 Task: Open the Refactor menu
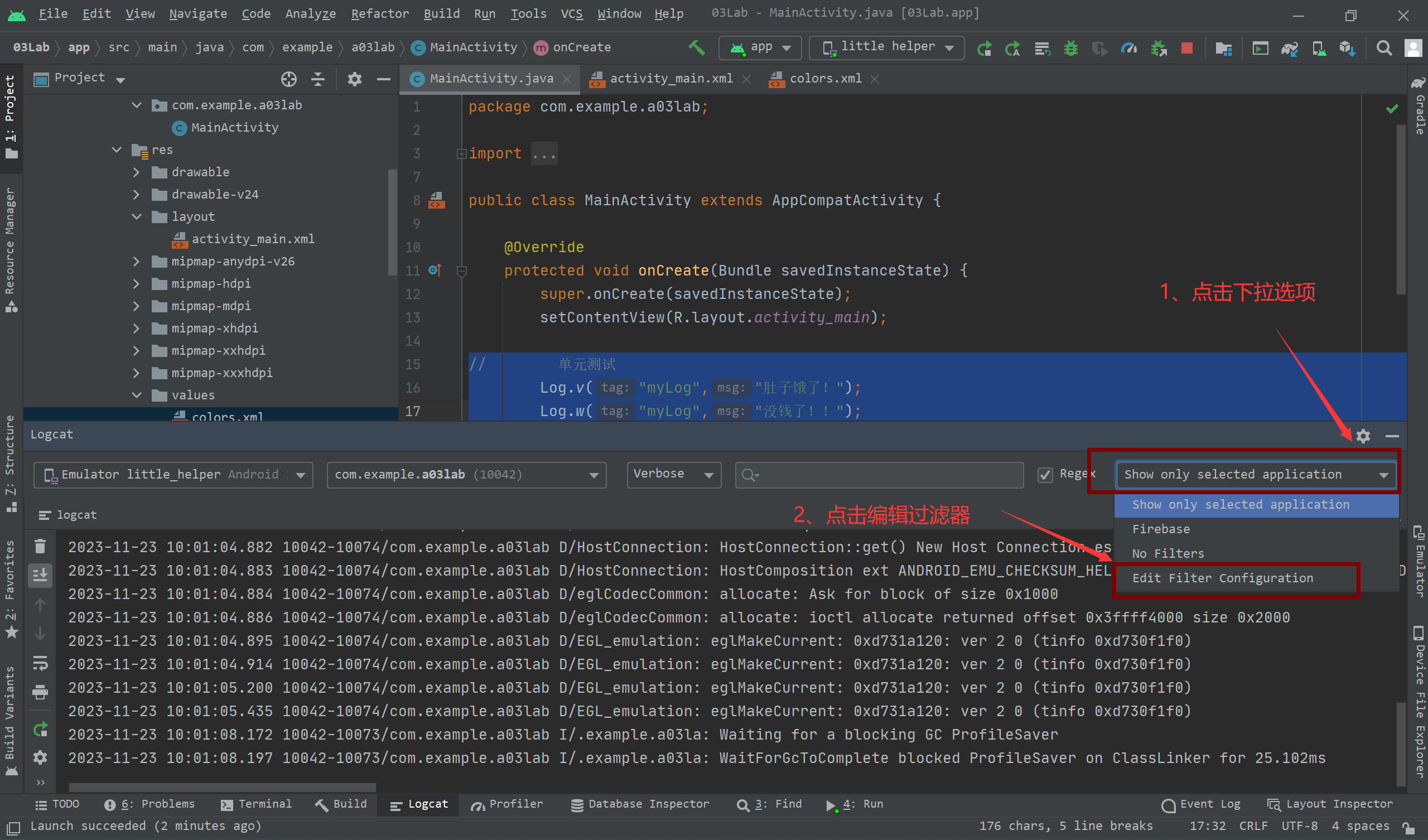click(x=380, y=13)
